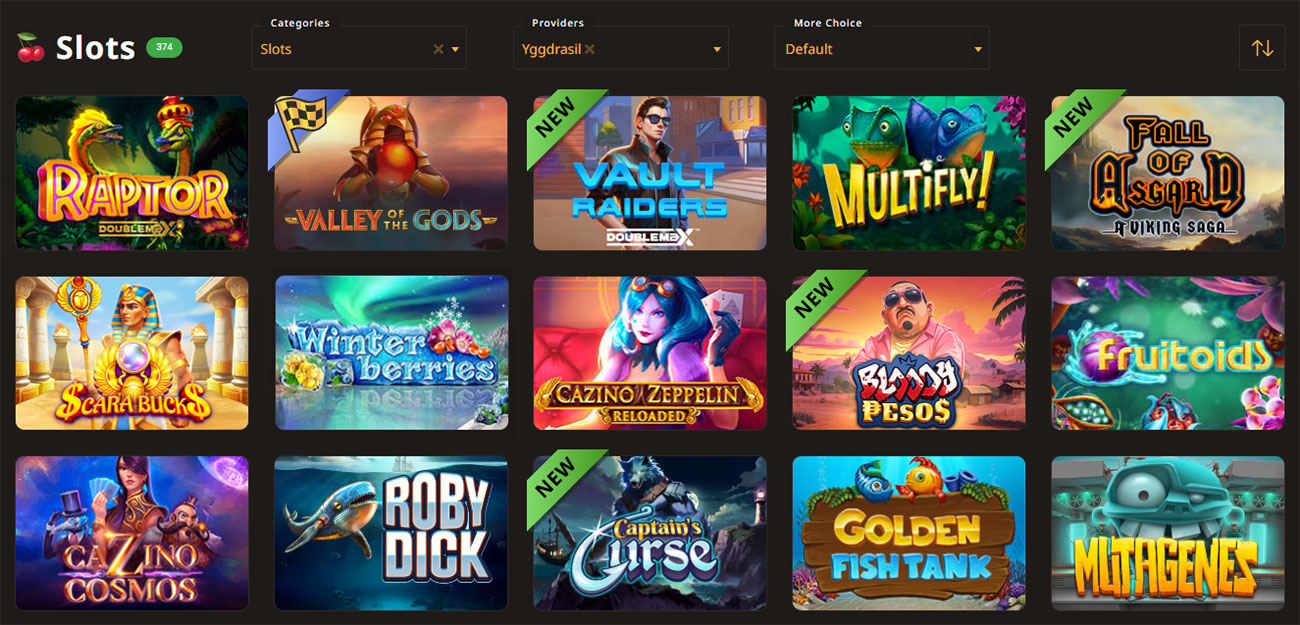Image resolution: width=1300 pixels, height=625 pixels.
Task: Clear the Slots category selection
Action: pos(438,49)
